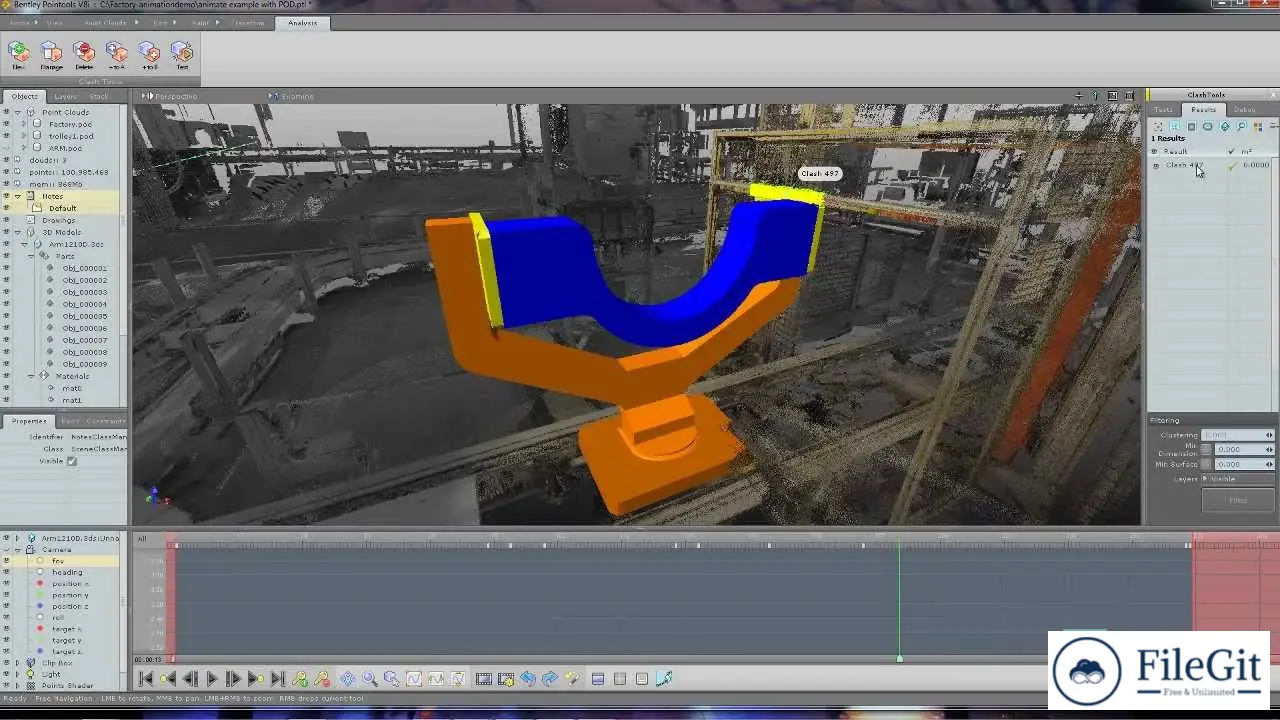Toggle eye next to Clash 497 result
The width and height of the screenshot is (1280, 720).
[1156, 165]
